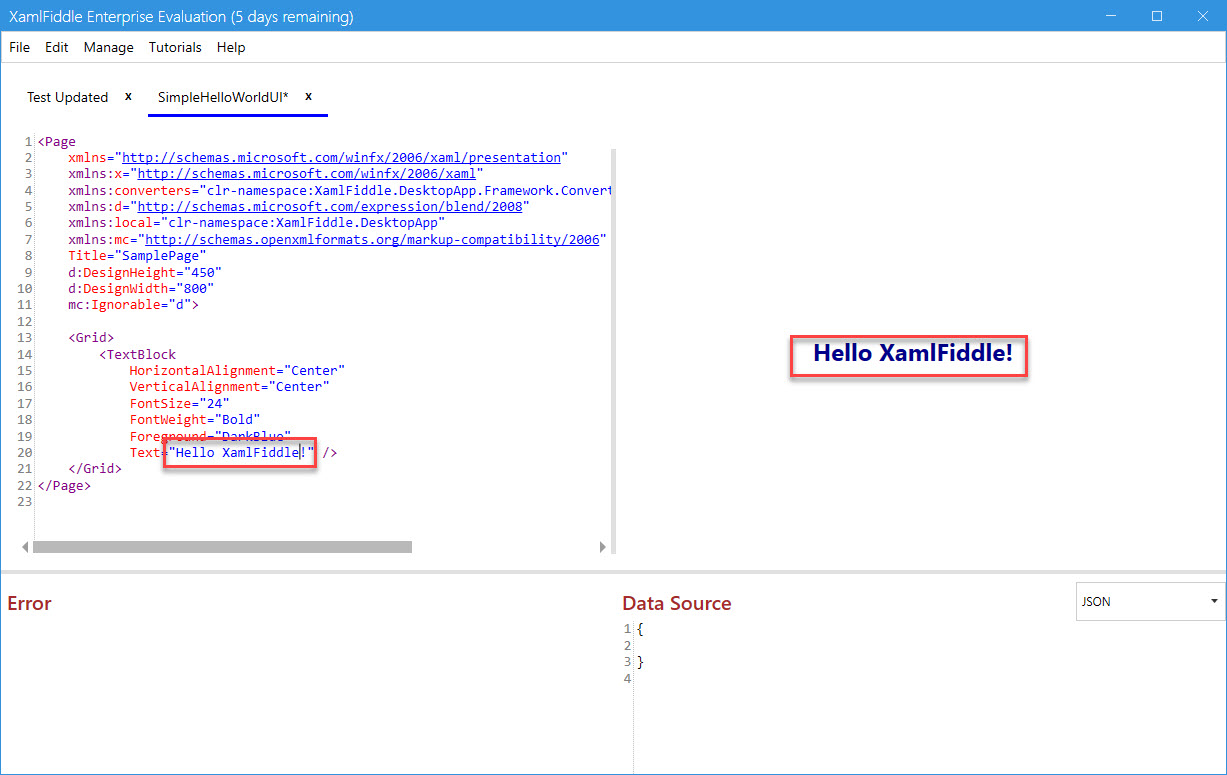This screenshot has height=775, width=1227.
Task: Open the Manage menu
Action: [x=108, y=47]
